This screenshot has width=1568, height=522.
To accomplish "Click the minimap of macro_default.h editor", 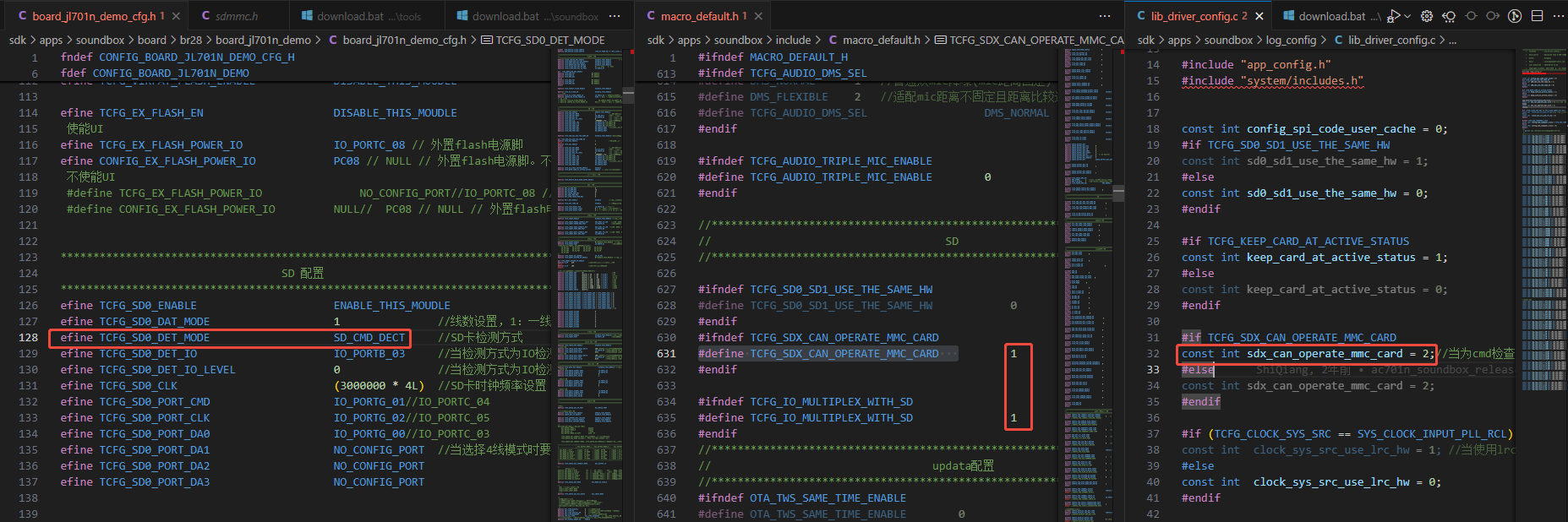I will (1087, 285).
